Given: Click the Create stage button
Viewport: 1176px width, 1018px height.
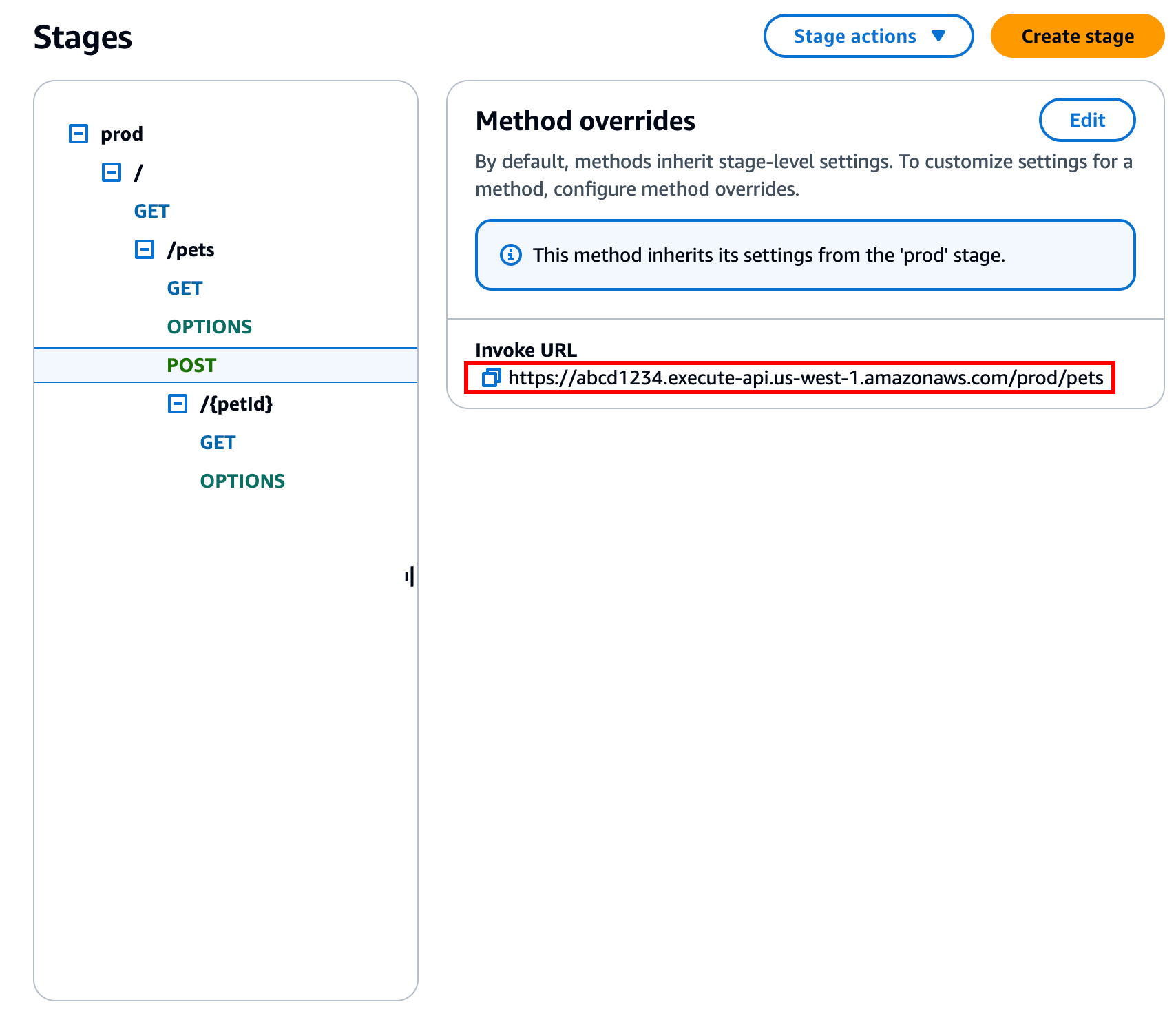Looking at the screenshot, I should 1077,36.
